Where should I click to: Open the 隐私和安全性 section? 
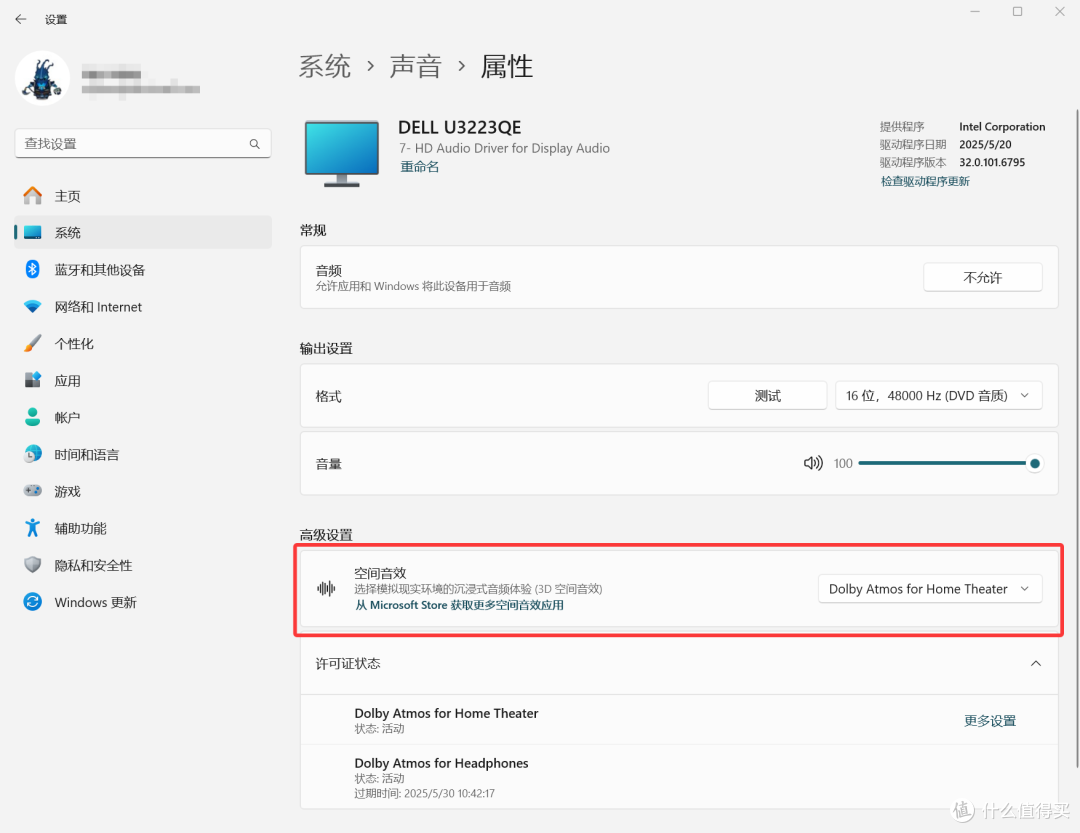point(143,565)
